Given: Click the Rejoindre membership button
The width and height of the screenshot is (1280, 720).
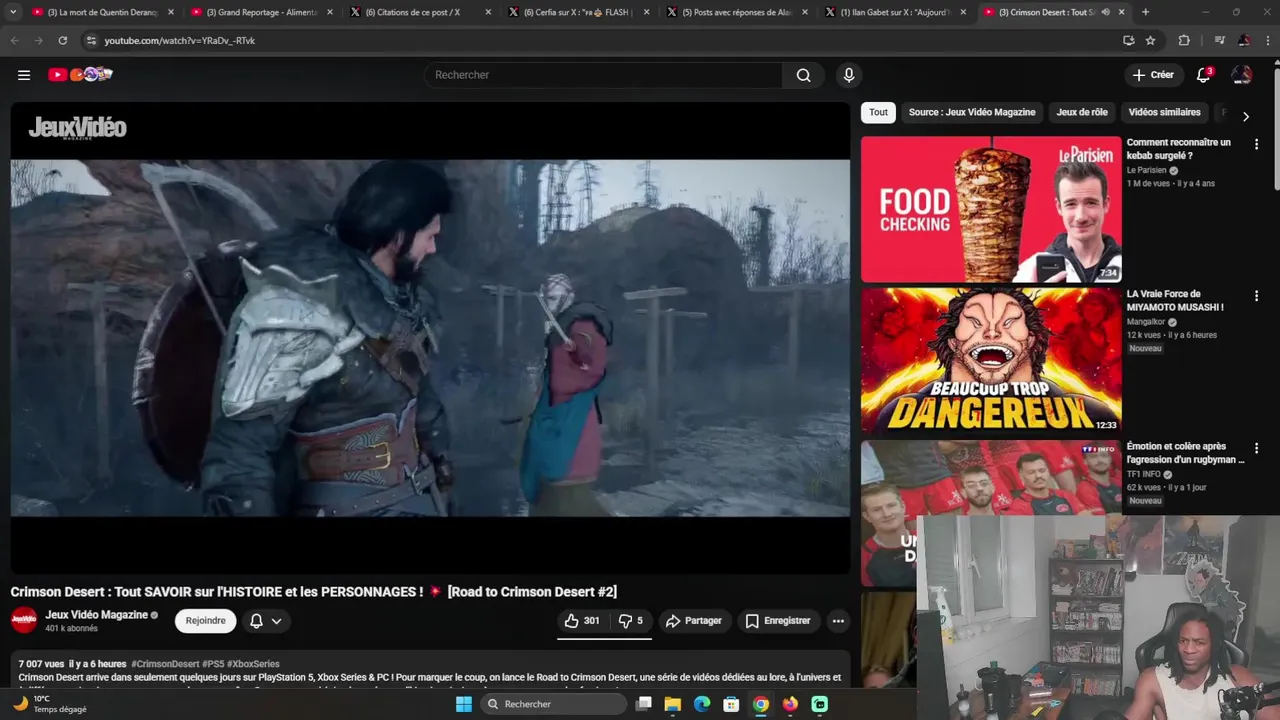Looking at the screenshot, I should (x=205, y=621).
